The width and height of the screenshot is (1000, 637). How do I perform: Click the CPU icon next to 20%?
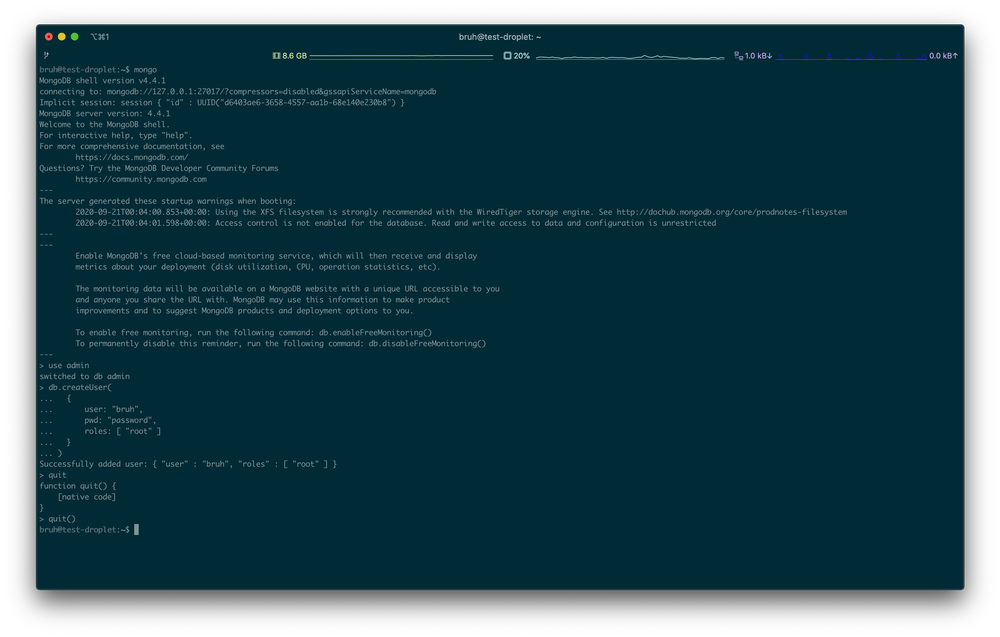click(505, 55)
